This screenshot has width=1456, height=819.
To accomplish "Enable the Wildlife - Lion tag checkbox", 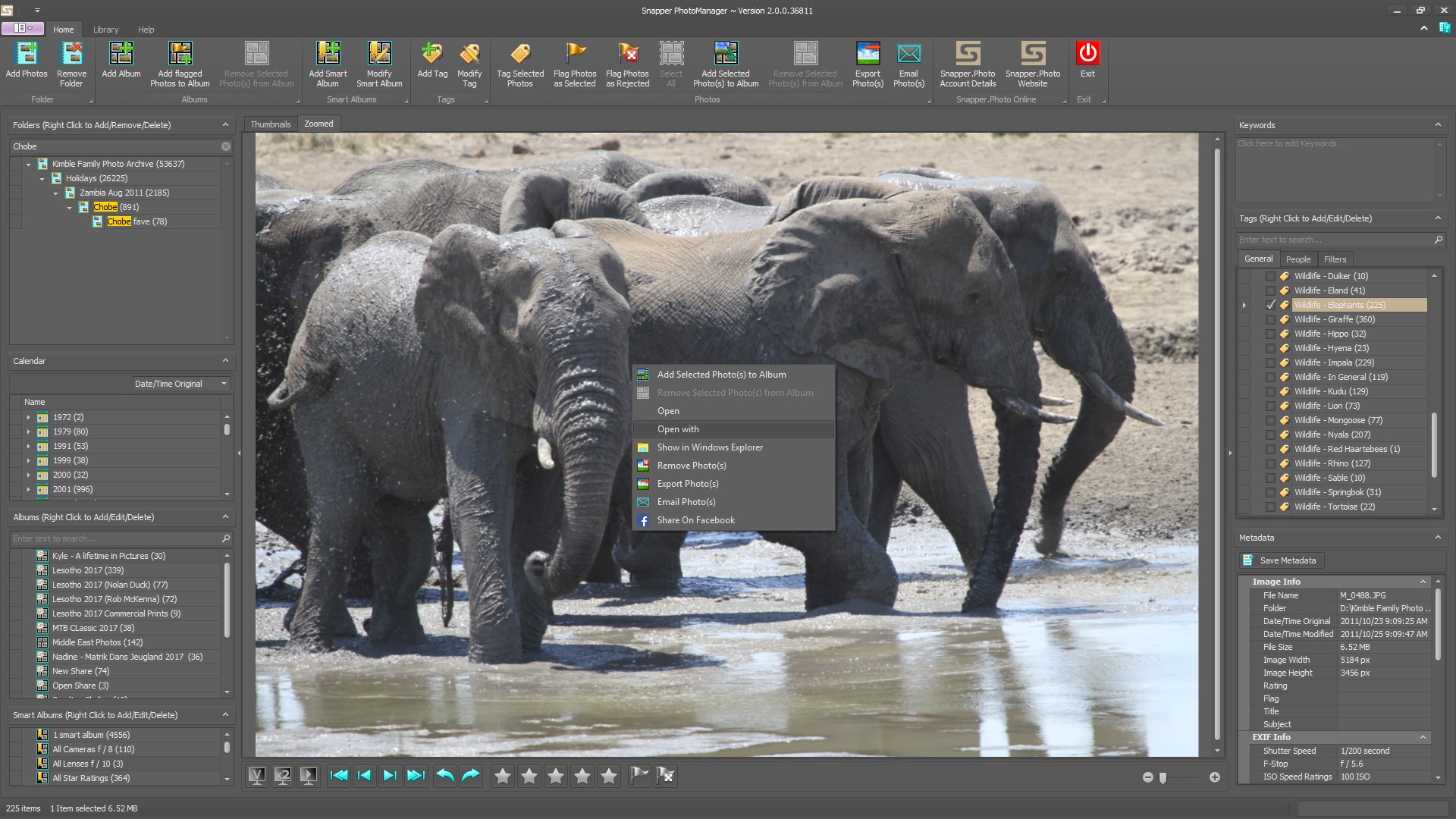I will (1271, 406).
